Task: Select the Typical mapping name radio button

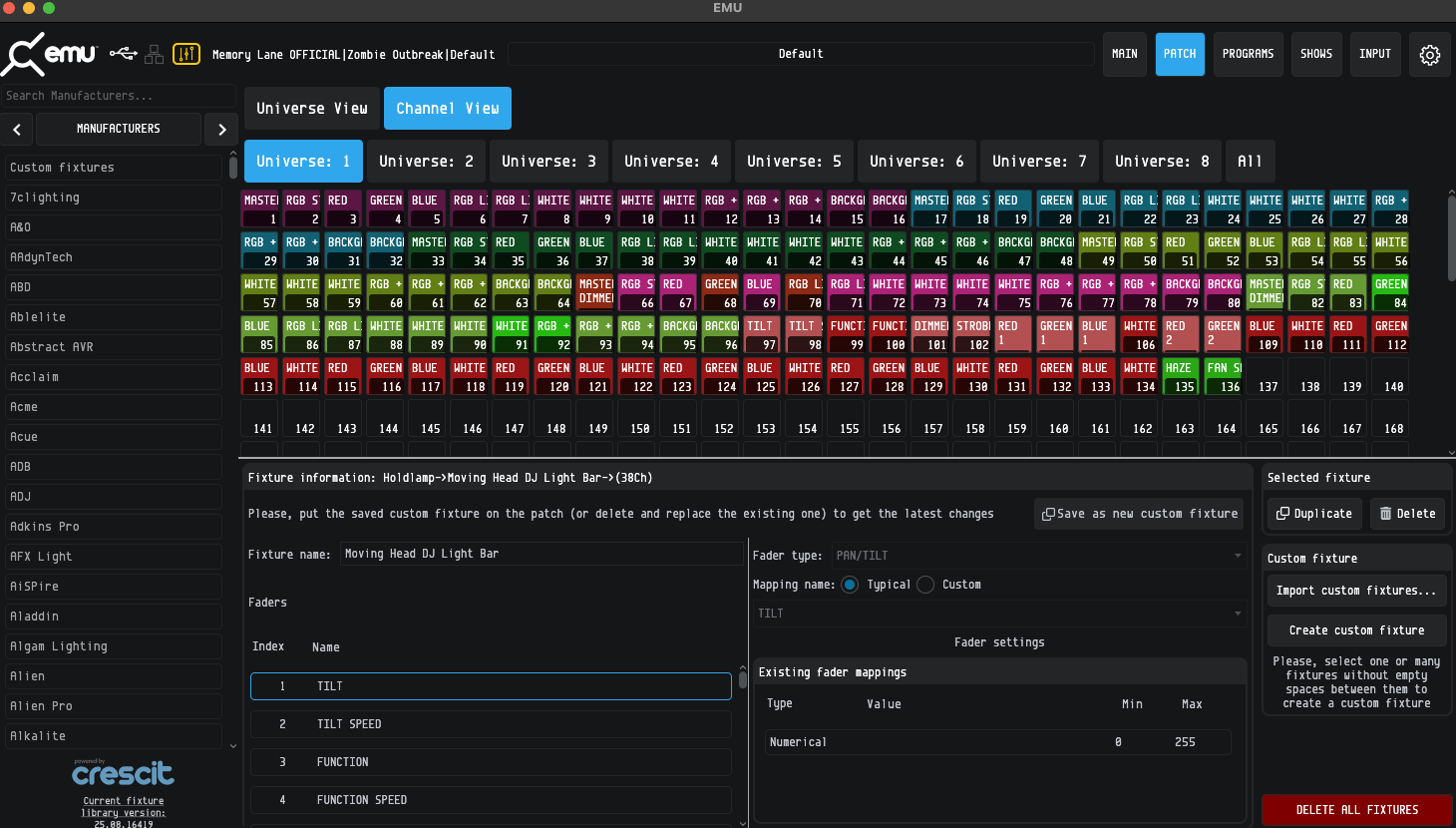Action: (850, 585)
